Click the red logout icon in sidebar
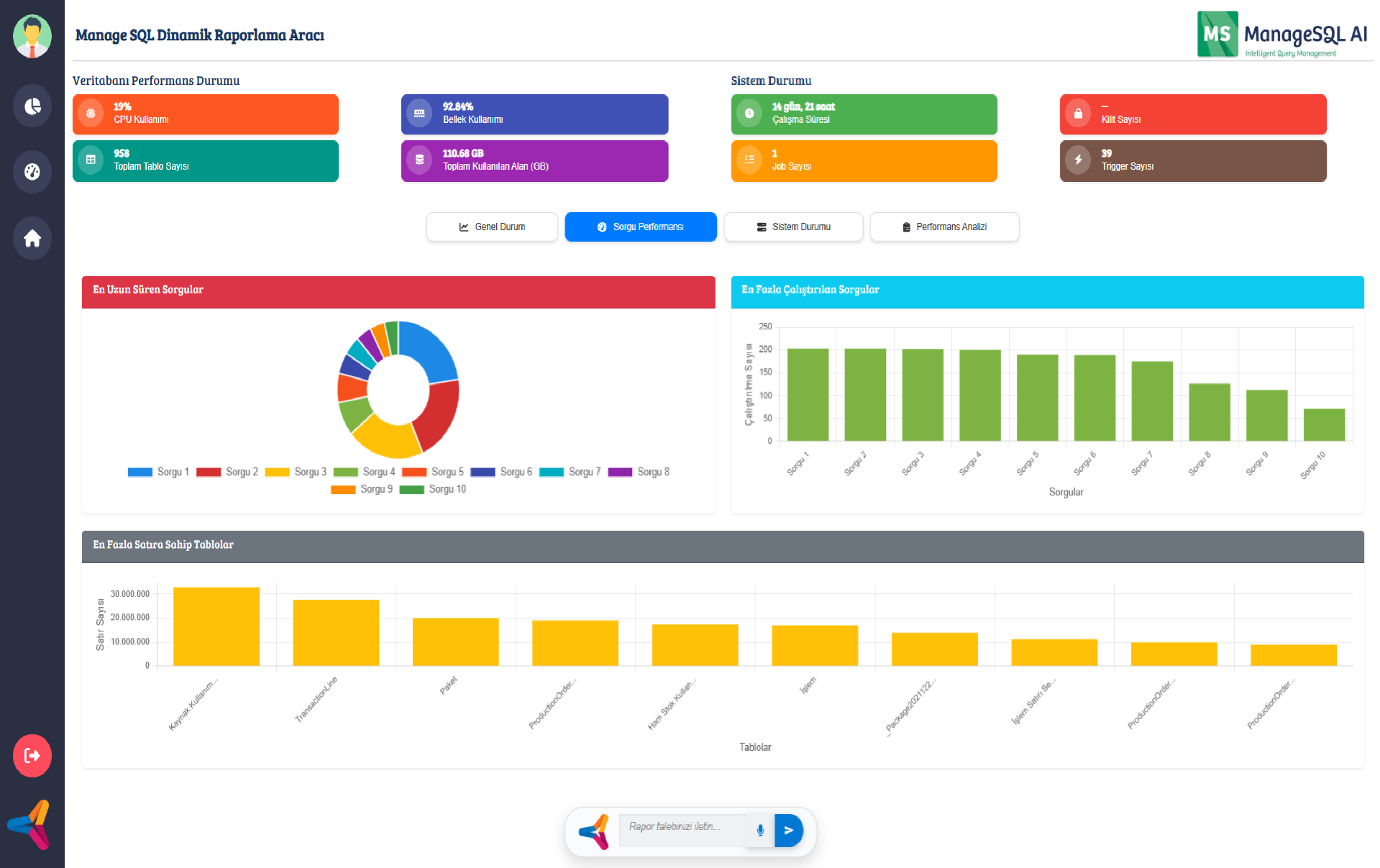The width and height of the screenshot is (1380, 868). 32,756
